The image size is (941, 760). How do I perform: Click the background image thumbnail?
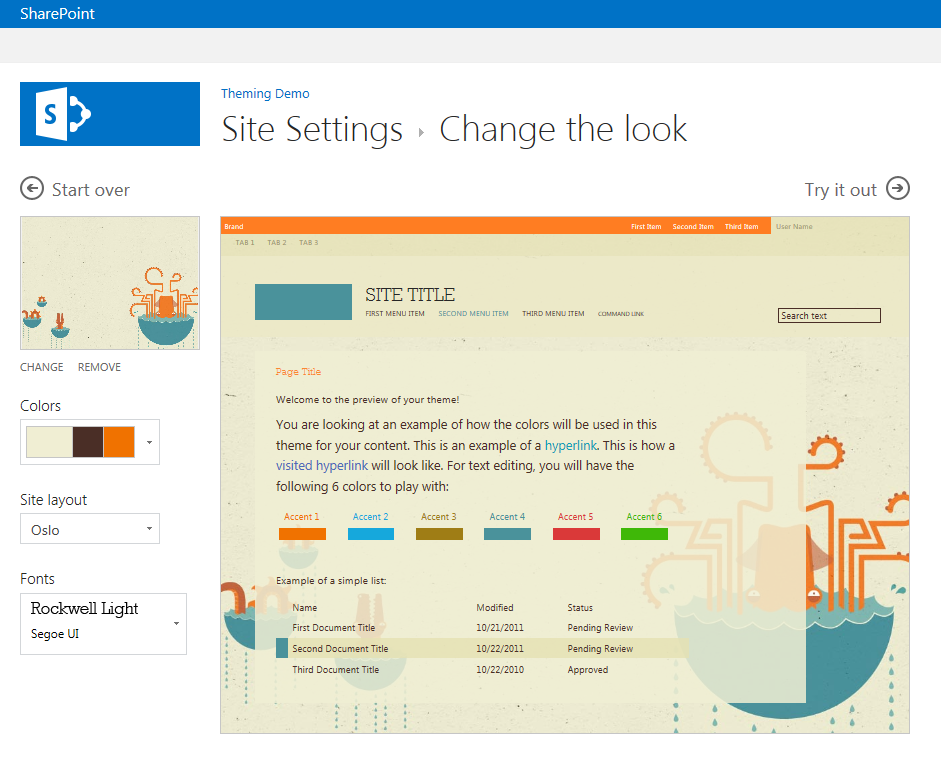click(110, 283)
